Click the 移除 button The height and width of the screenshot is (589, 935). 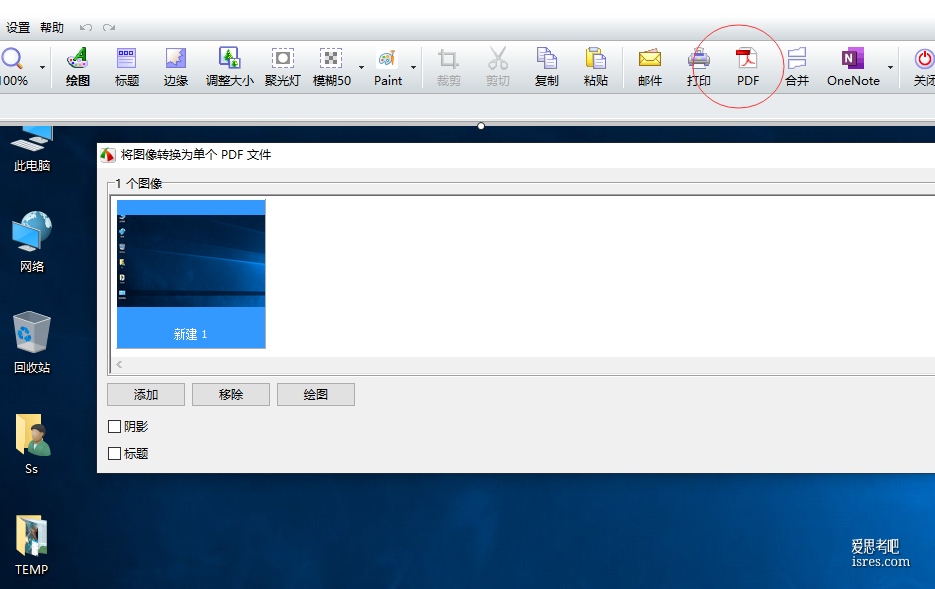tap(231, 395)
